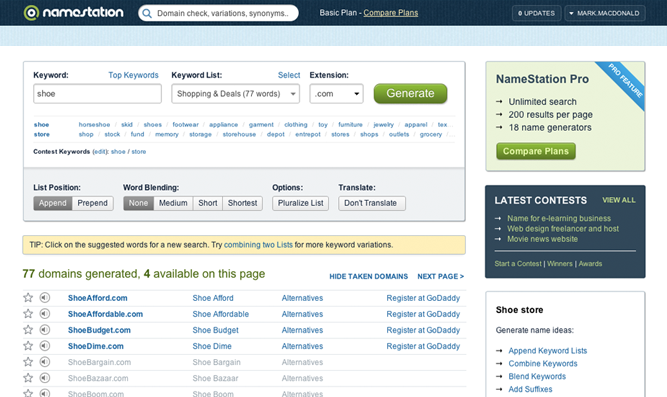Click Select next to Keyword List
Screen dimensions: 667x397
tap(289, 75)
